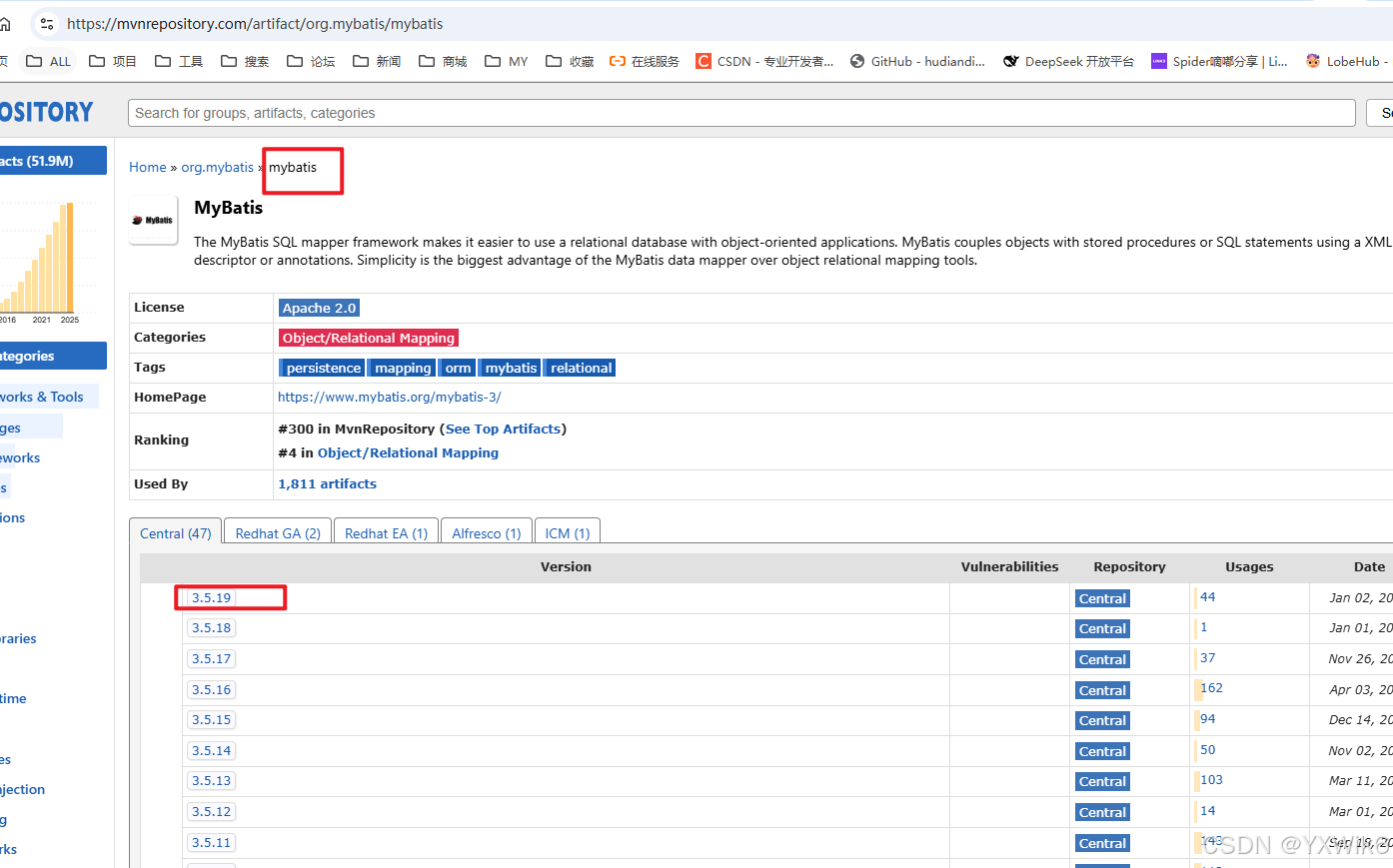Open the MY bookmarks folder
This screenshot has width=1393, height=868.
pos(507,61)
